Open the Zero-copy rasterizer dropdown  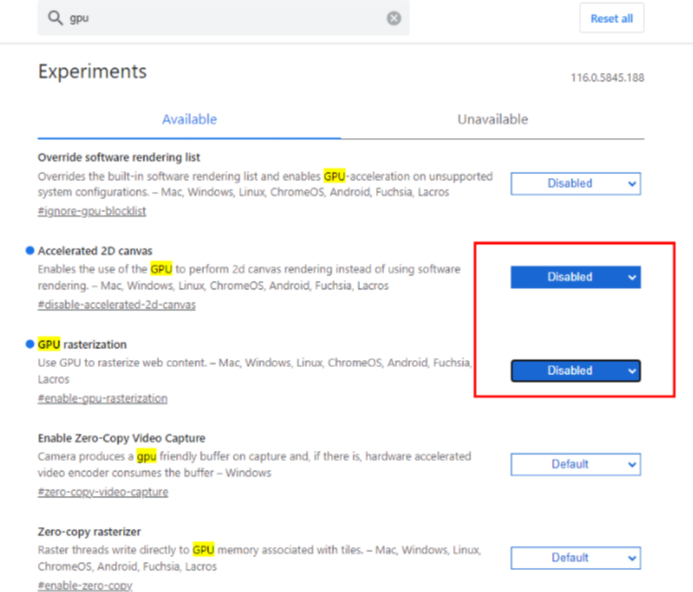pos(575,558)
